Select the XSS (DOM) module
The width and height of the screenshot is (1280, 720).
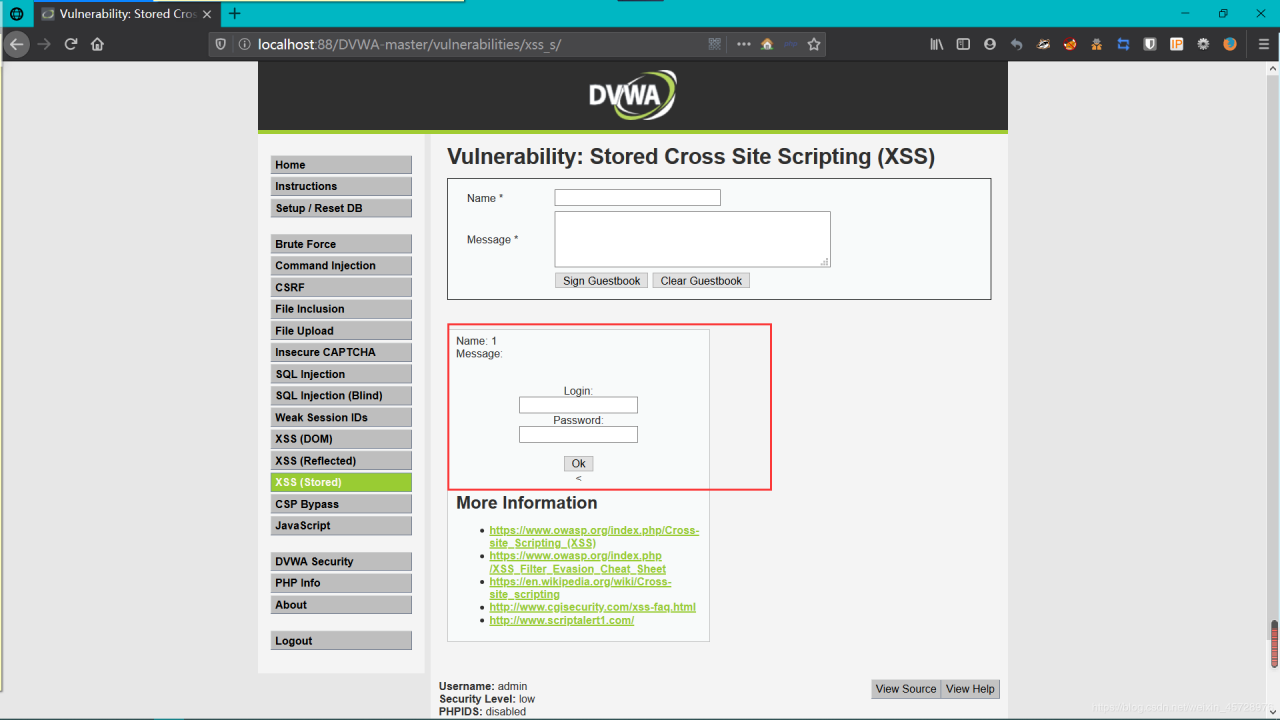(x=341, y=439)
